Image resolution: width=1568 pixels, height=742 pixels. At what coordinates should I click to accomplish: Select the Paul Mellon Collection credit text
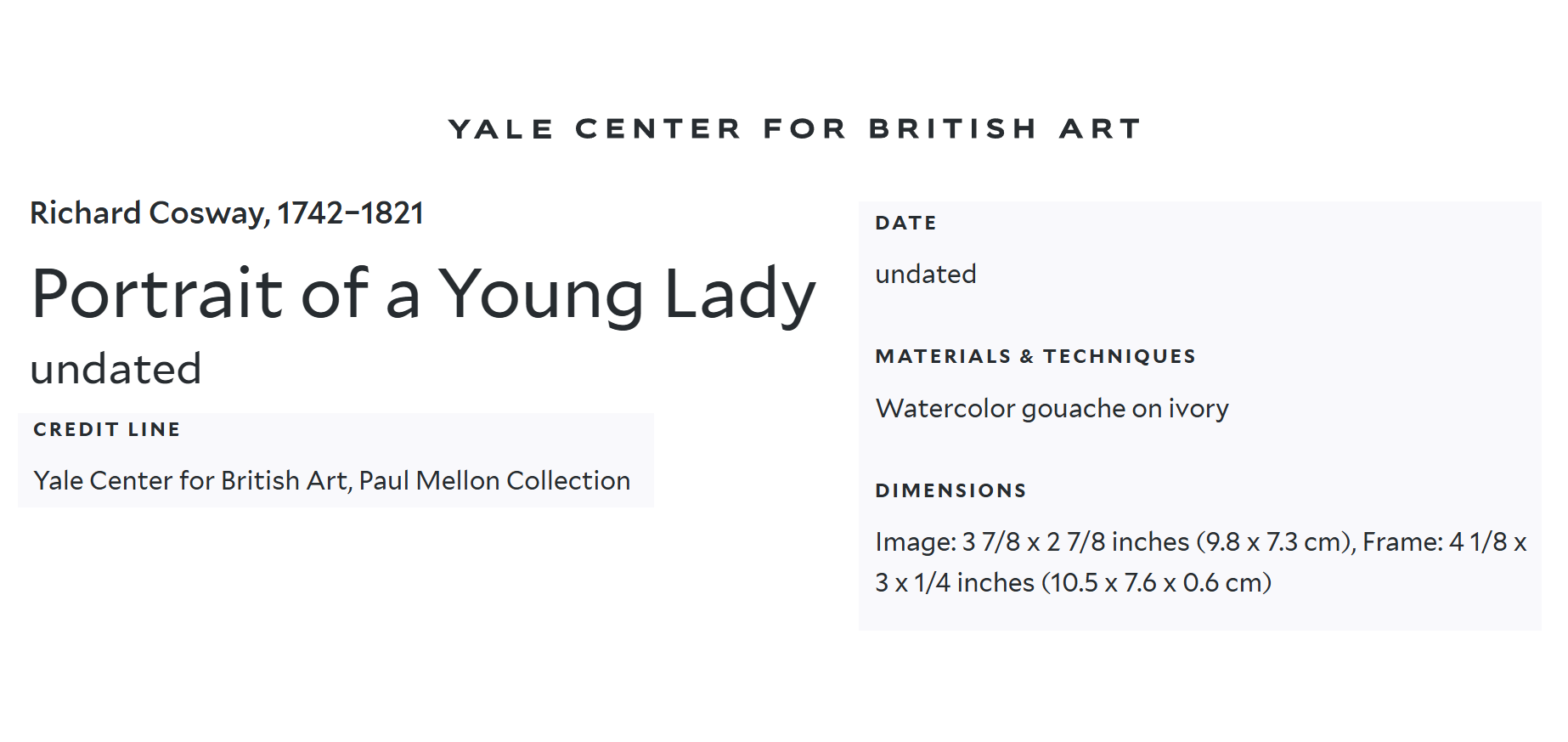[494, 481]
